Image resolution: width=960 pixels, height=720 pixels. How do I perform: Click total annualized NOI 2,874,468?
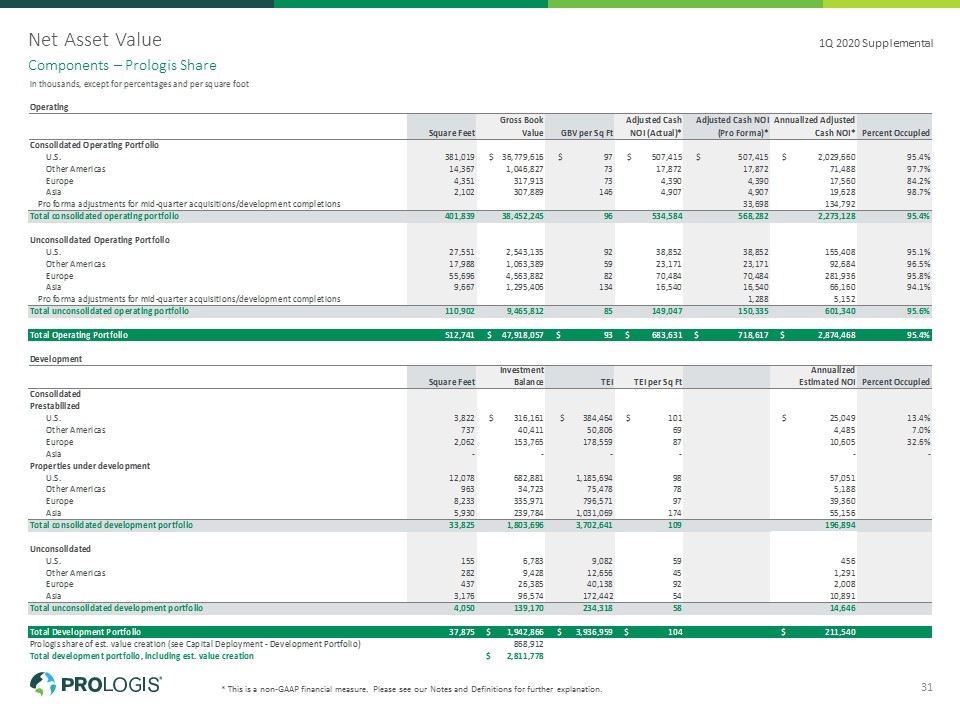(x=836, y=335)
